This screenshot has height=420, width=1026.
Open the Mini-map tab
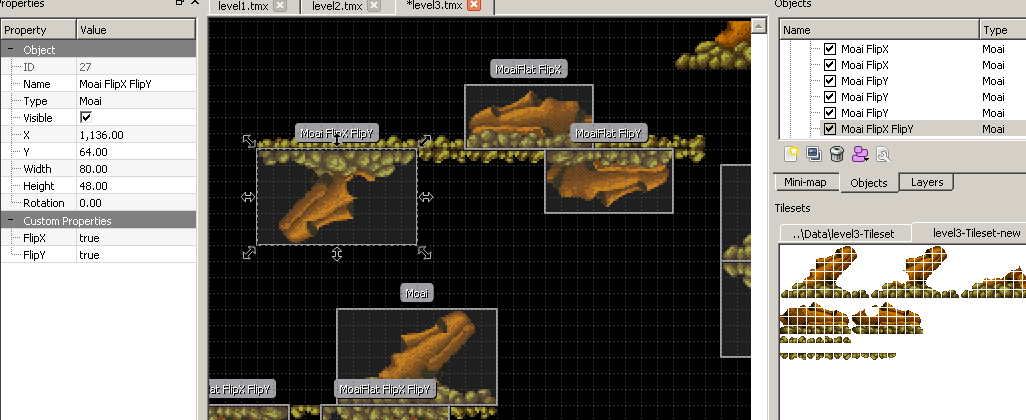[805, 182]
